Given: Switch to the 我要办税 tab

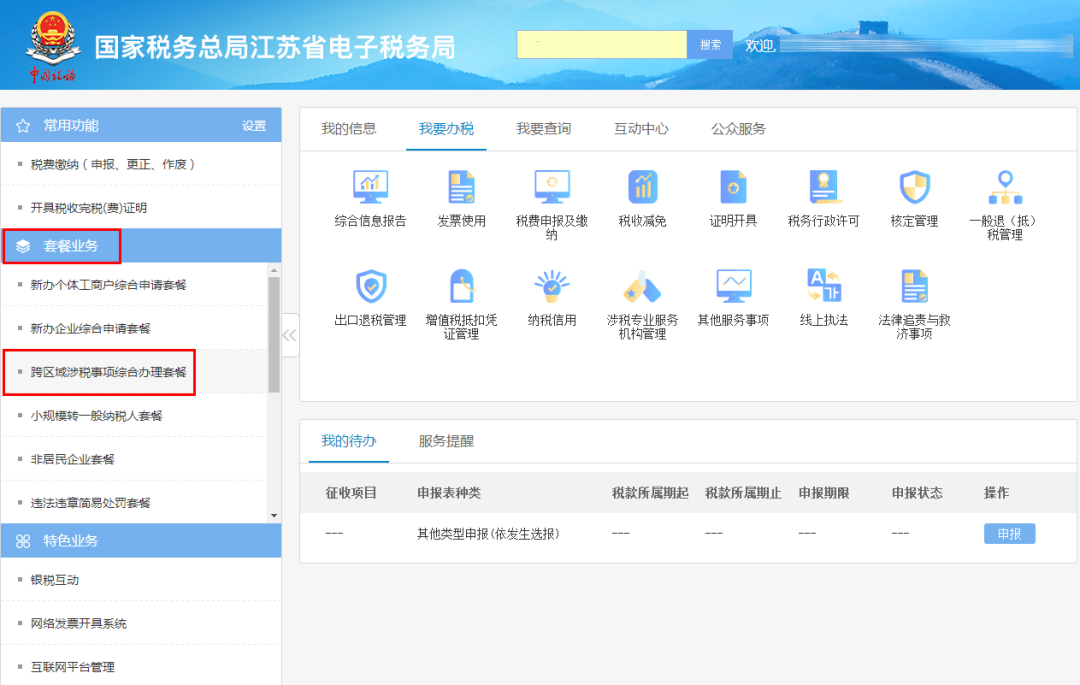Looking at the screenshot, I should pyautogui.click(x=446, y=129).
